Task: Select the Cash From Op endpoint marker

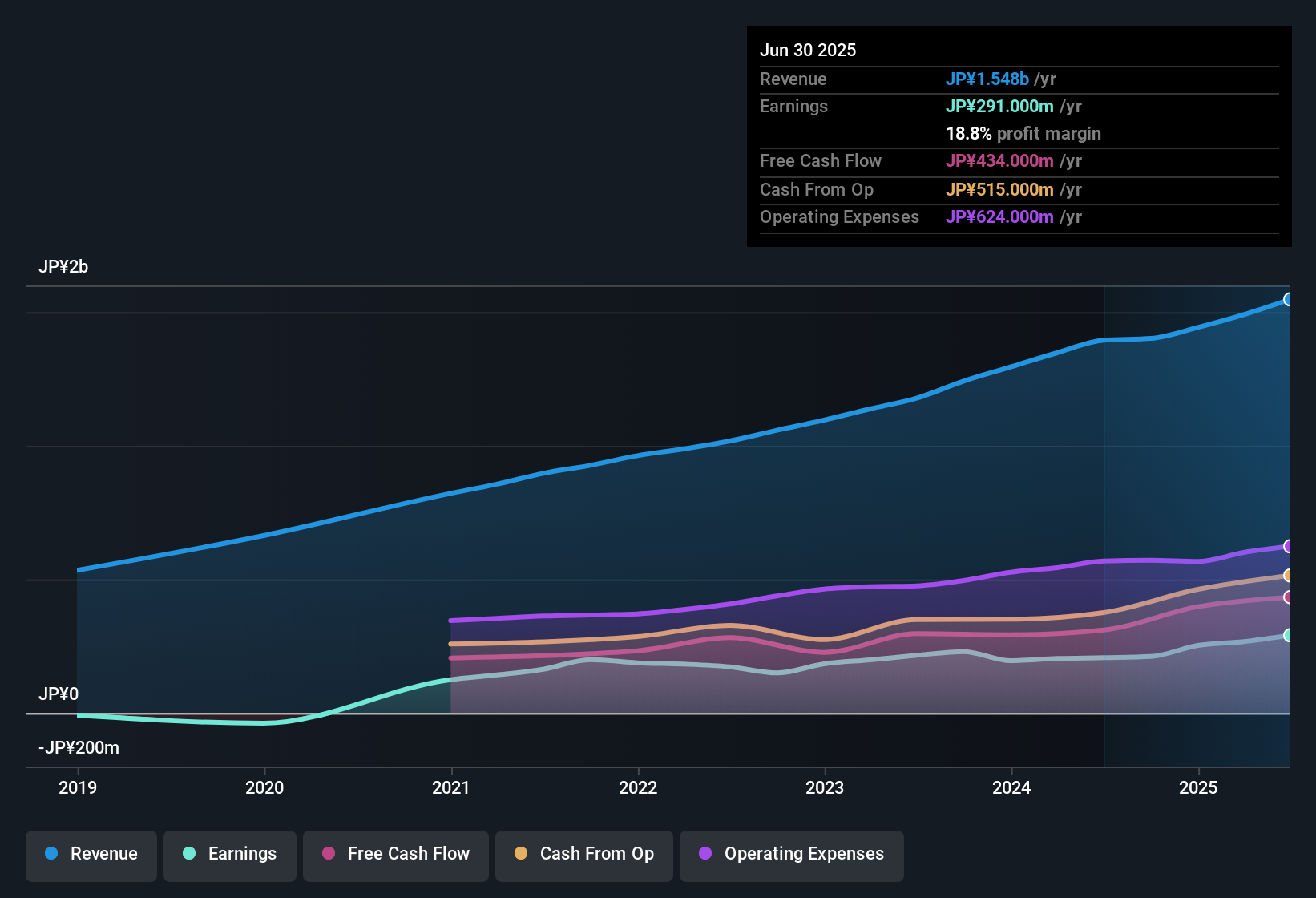Action: (x=1289, y=575)
